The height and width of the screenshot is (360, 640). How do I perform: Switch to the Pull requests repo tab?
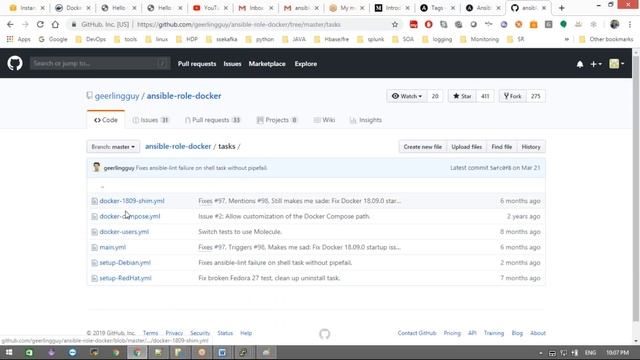(213, 120)
